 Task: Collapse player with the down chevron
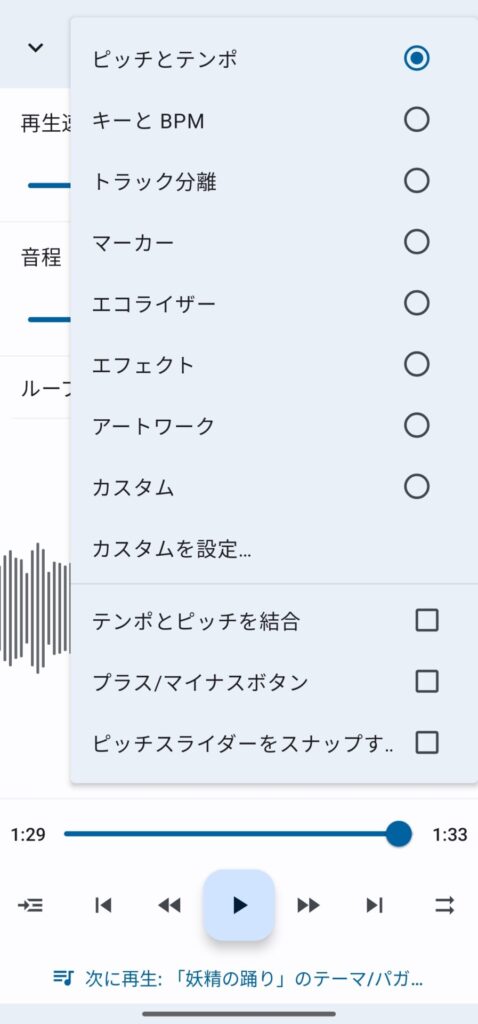pos(35,47)
